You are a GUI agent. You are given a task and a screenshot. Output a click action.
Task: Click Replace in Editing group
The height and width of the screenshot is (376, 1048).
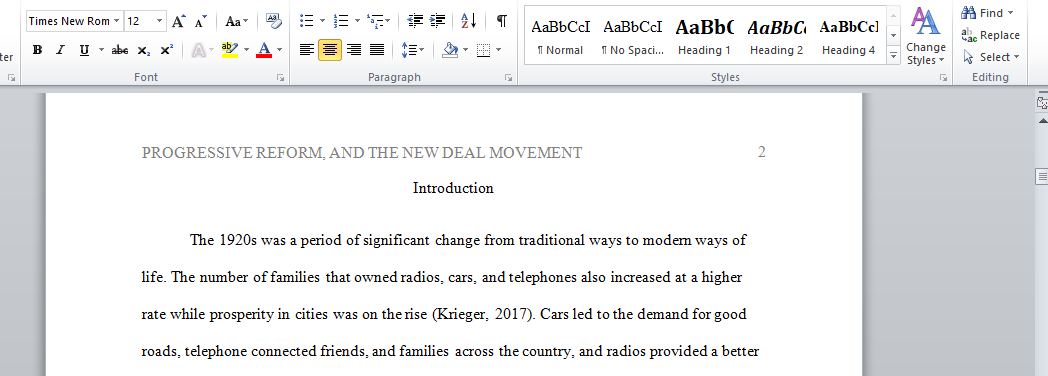click(x=991, y=35)
